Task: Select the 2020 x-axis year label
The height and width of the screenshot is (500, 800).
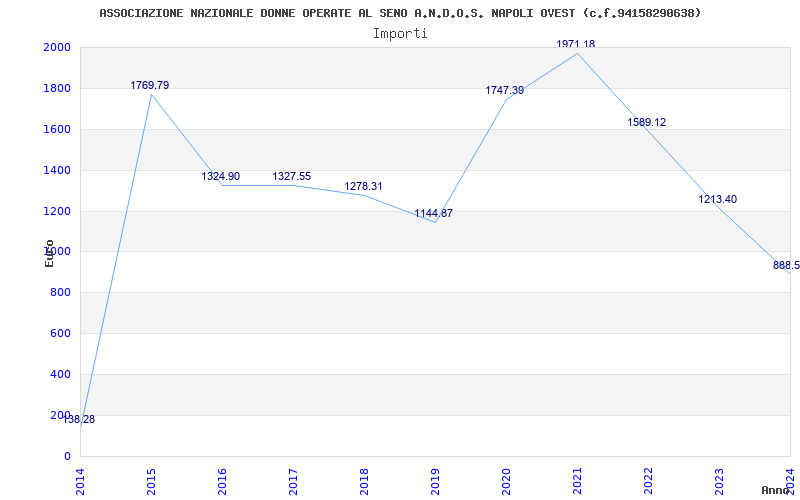Action: 506,482
